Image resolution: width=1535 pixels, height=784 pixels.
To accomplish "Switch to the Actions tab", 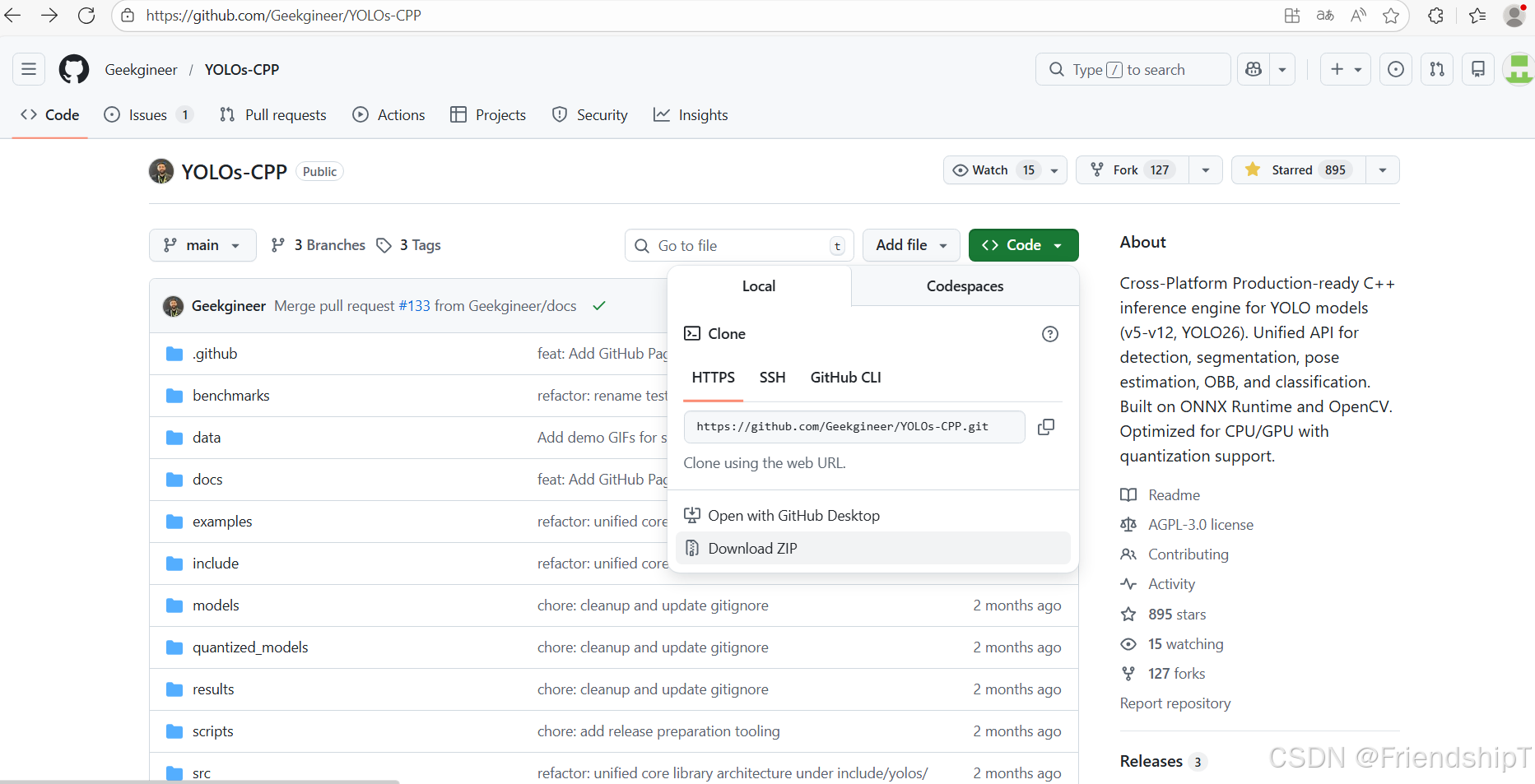I will tap(388, 115).
